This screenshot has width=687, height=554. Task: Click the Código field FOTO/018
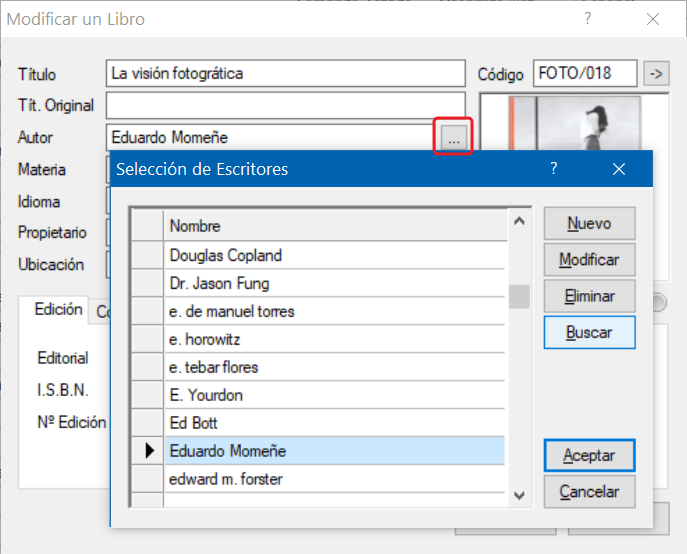[x=585, y=73]
